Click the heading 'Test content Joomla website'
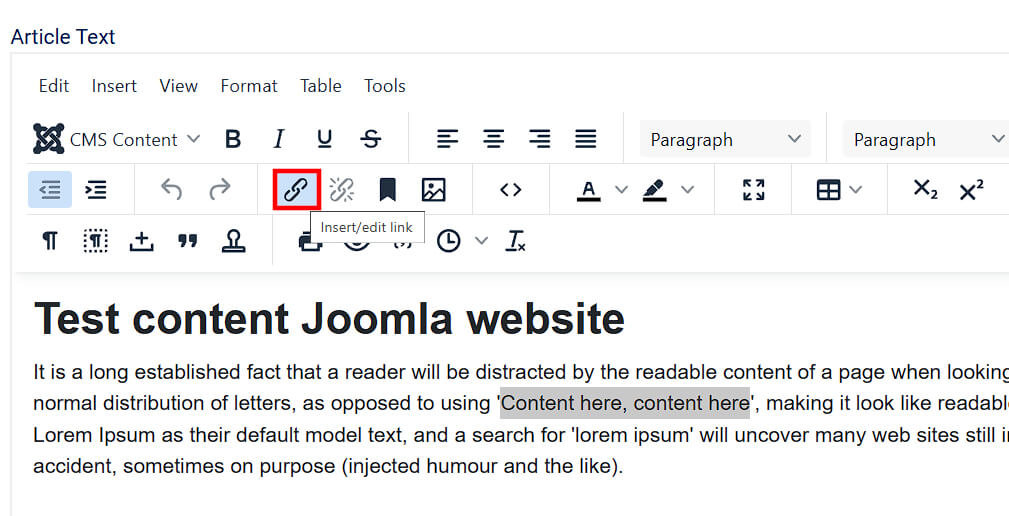 tap(329, 319)
